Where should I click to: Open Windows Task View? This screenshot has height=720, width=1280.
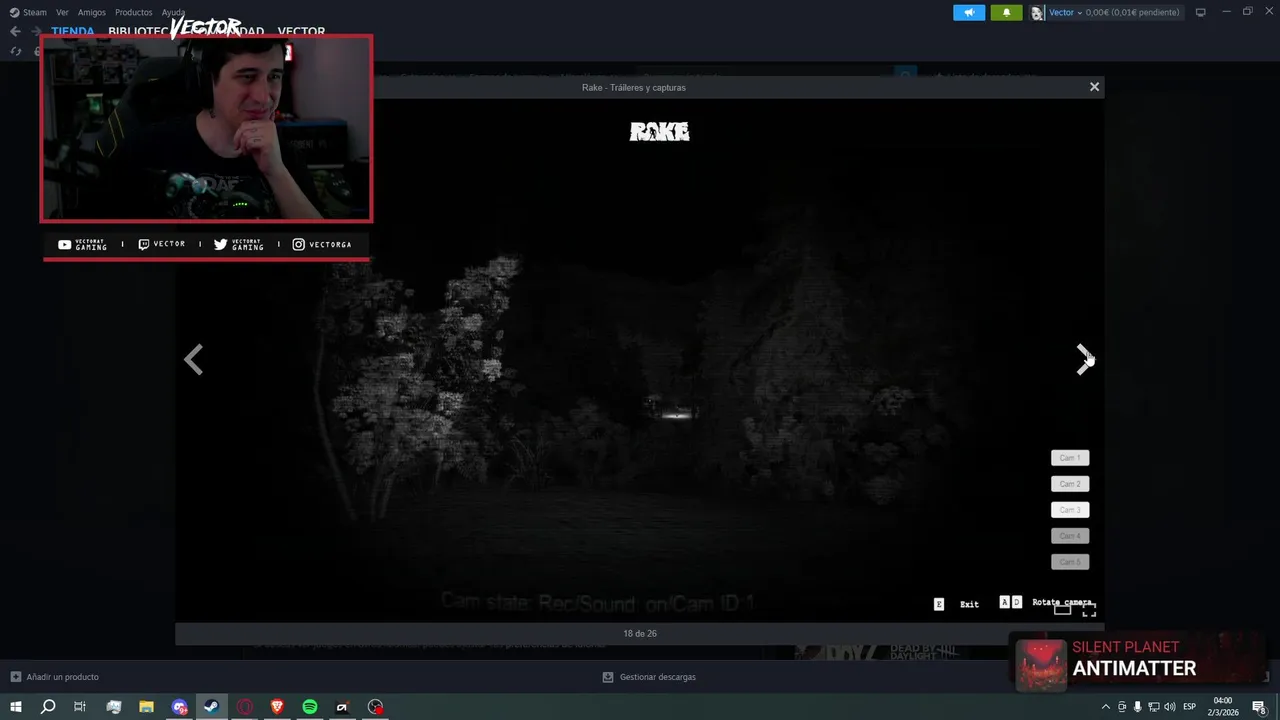coord(80,707)
